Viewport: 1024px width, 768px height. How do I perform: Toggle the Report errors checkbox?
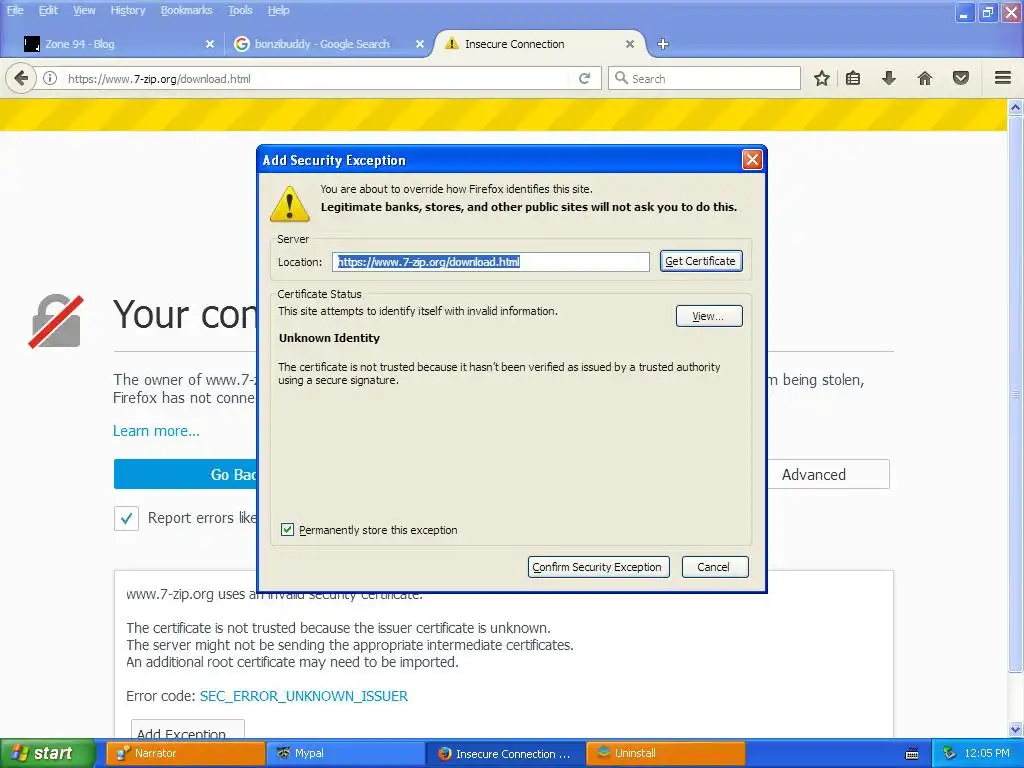click(x=126, y=519)
